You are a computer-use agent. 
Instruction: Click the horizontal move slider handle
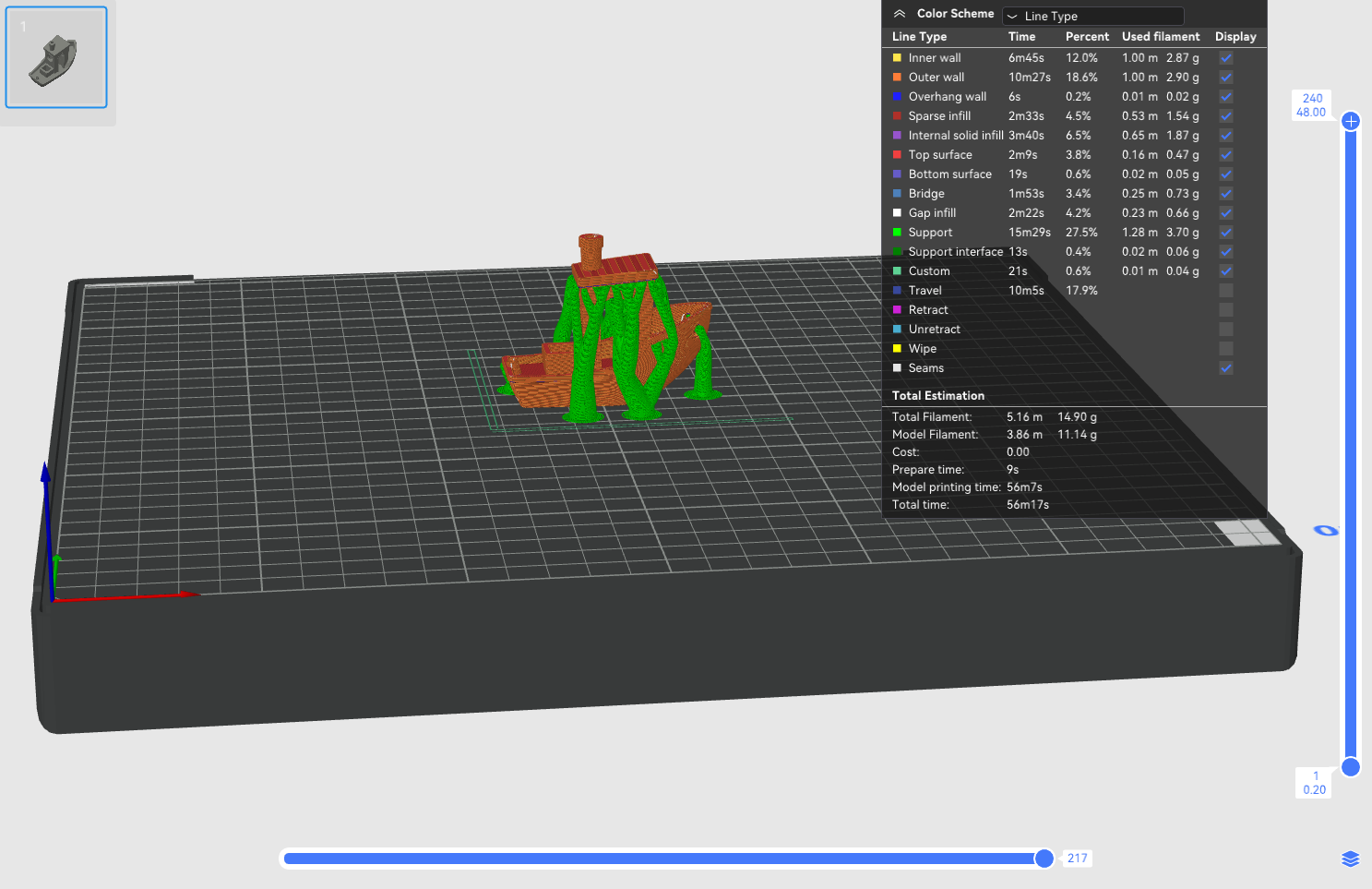coord(1044,859)
